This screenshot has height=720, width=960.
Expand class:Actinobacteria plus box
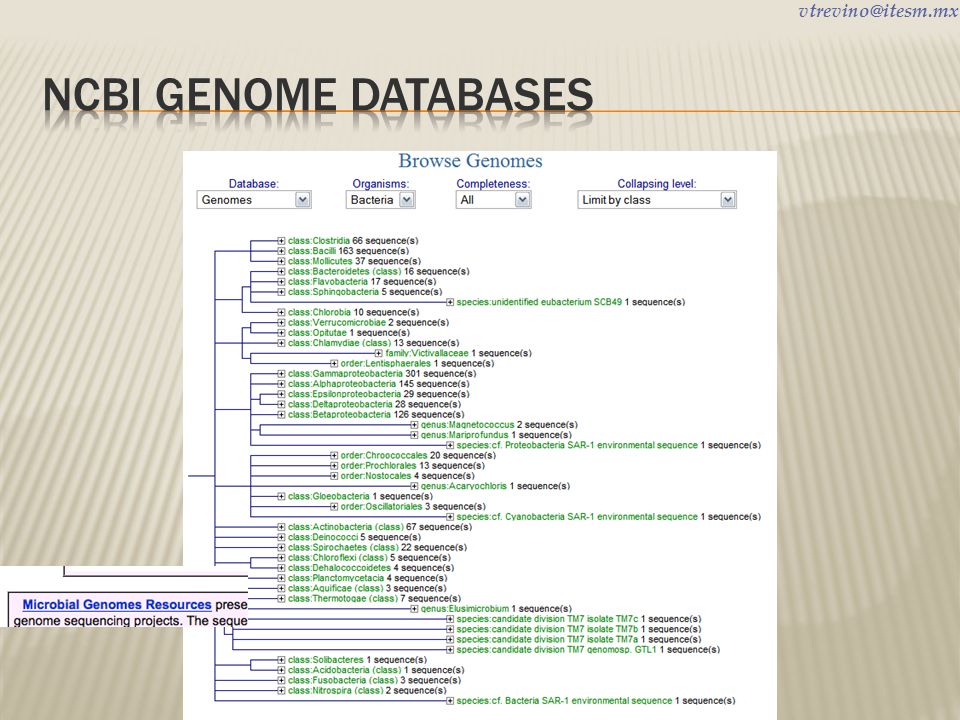[281, 527]
